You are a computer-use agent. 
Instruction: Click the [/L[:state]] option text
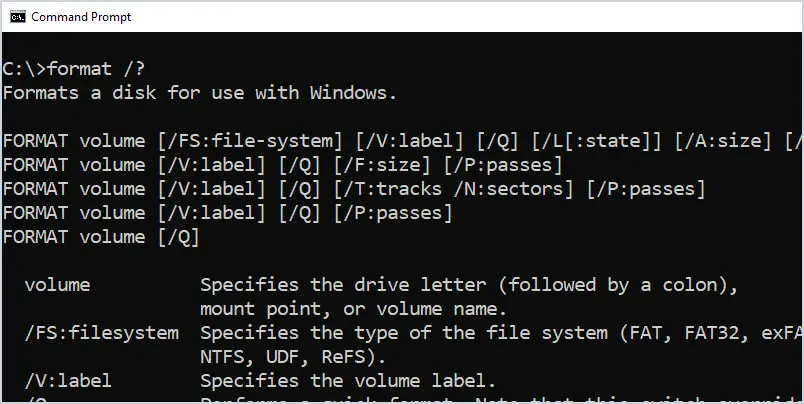(x=597, y=141)
